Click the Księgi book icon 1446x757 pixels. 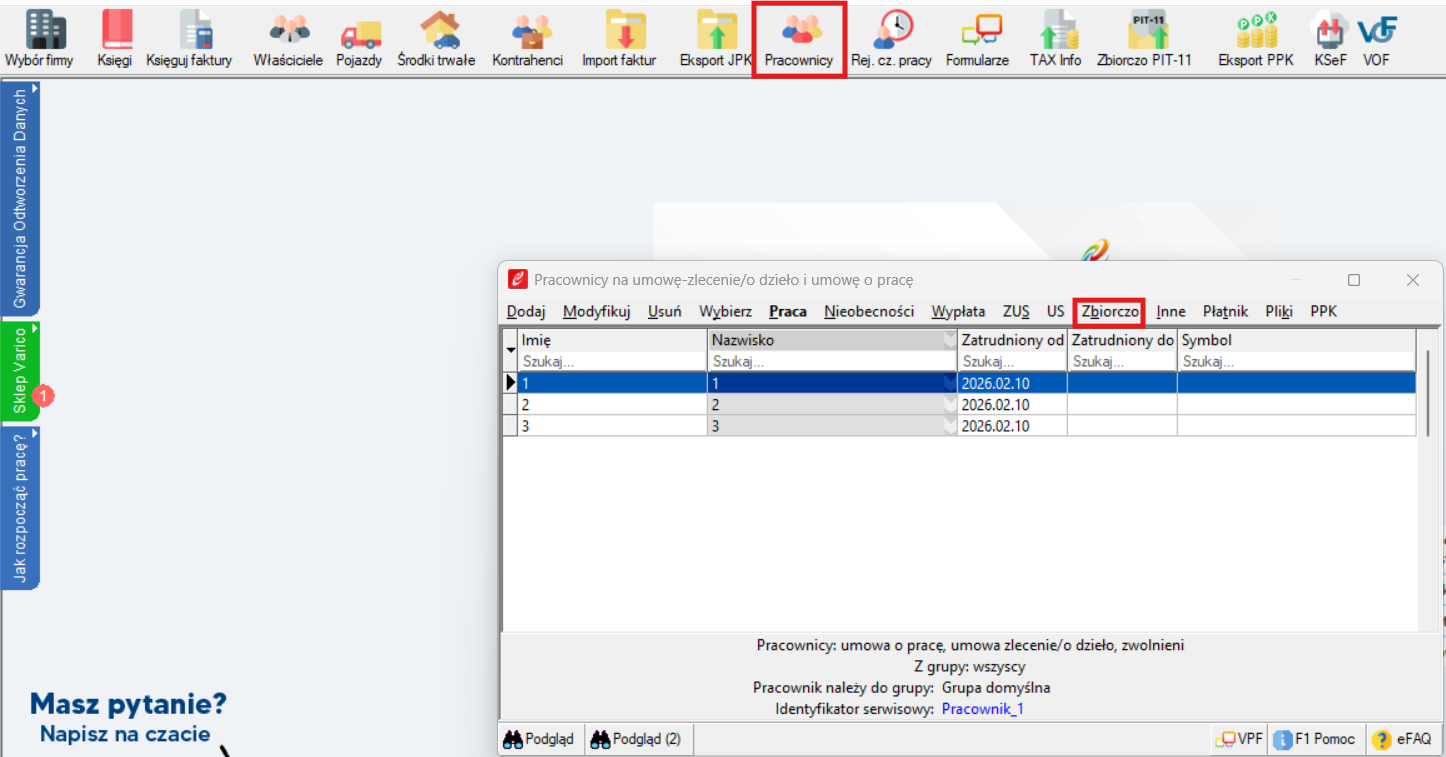(x=115, y=39)
